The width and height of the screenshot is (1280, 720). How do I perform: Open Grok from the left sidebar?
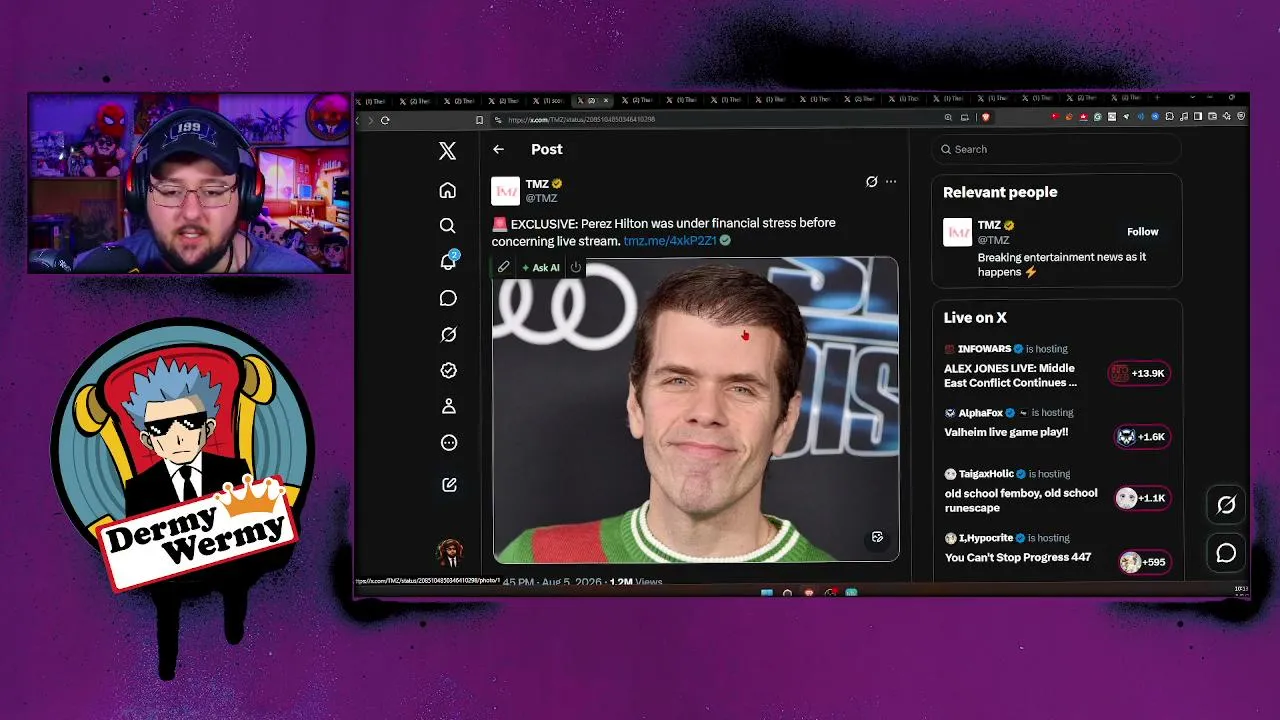(448, 334)
